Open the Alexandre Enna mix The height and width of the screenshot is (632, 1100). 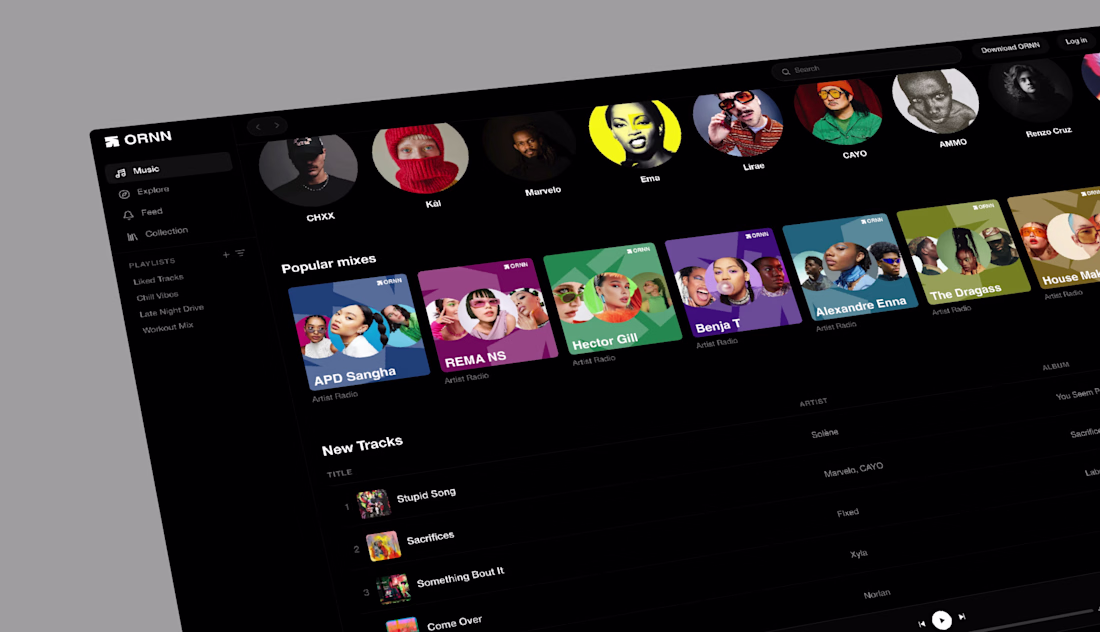coord(850,267)
